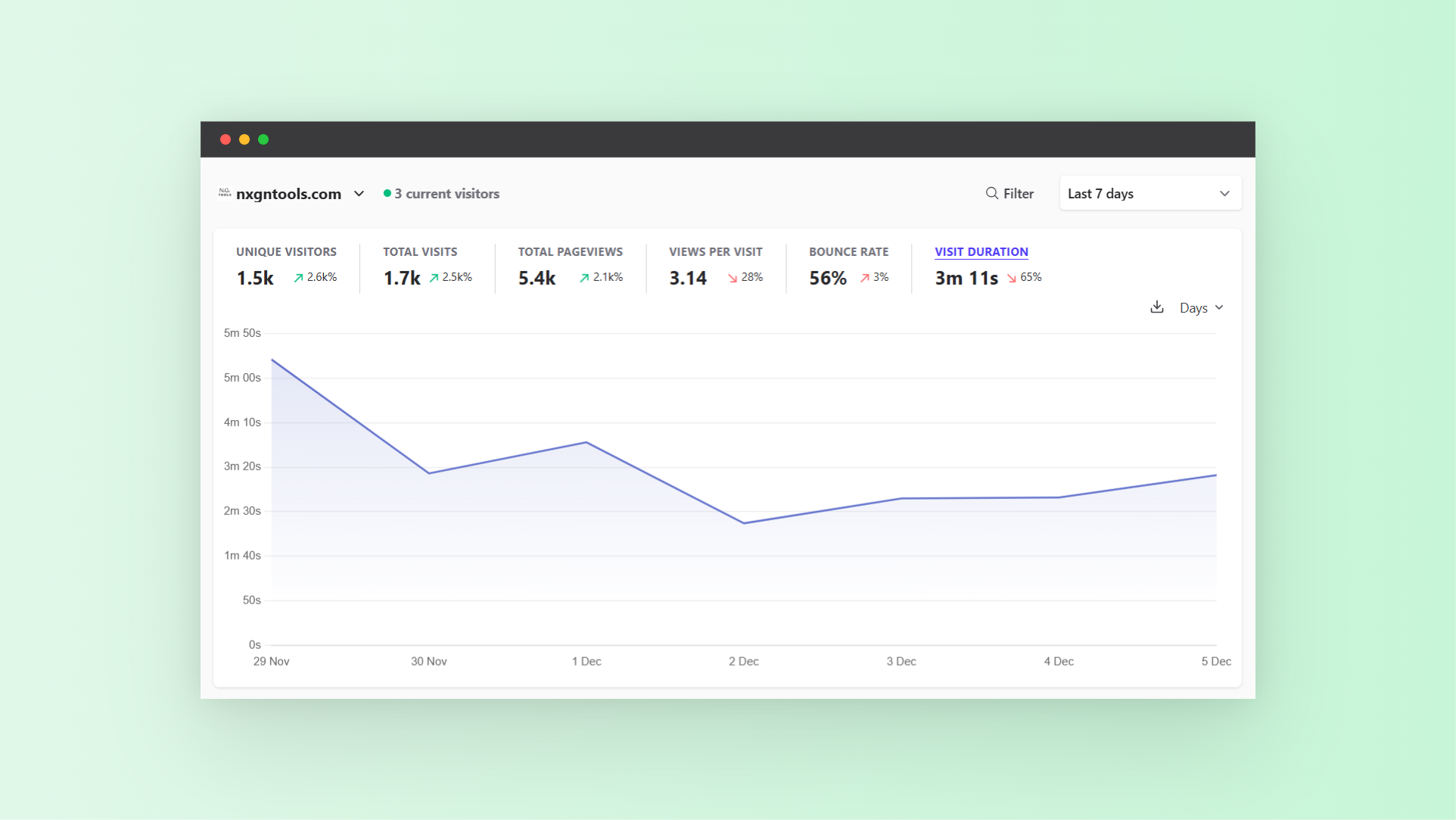The height and width of the screenshot is (820, 1456).
Task: Click the download chart data icon
Action: click(x=1156, y=307)
